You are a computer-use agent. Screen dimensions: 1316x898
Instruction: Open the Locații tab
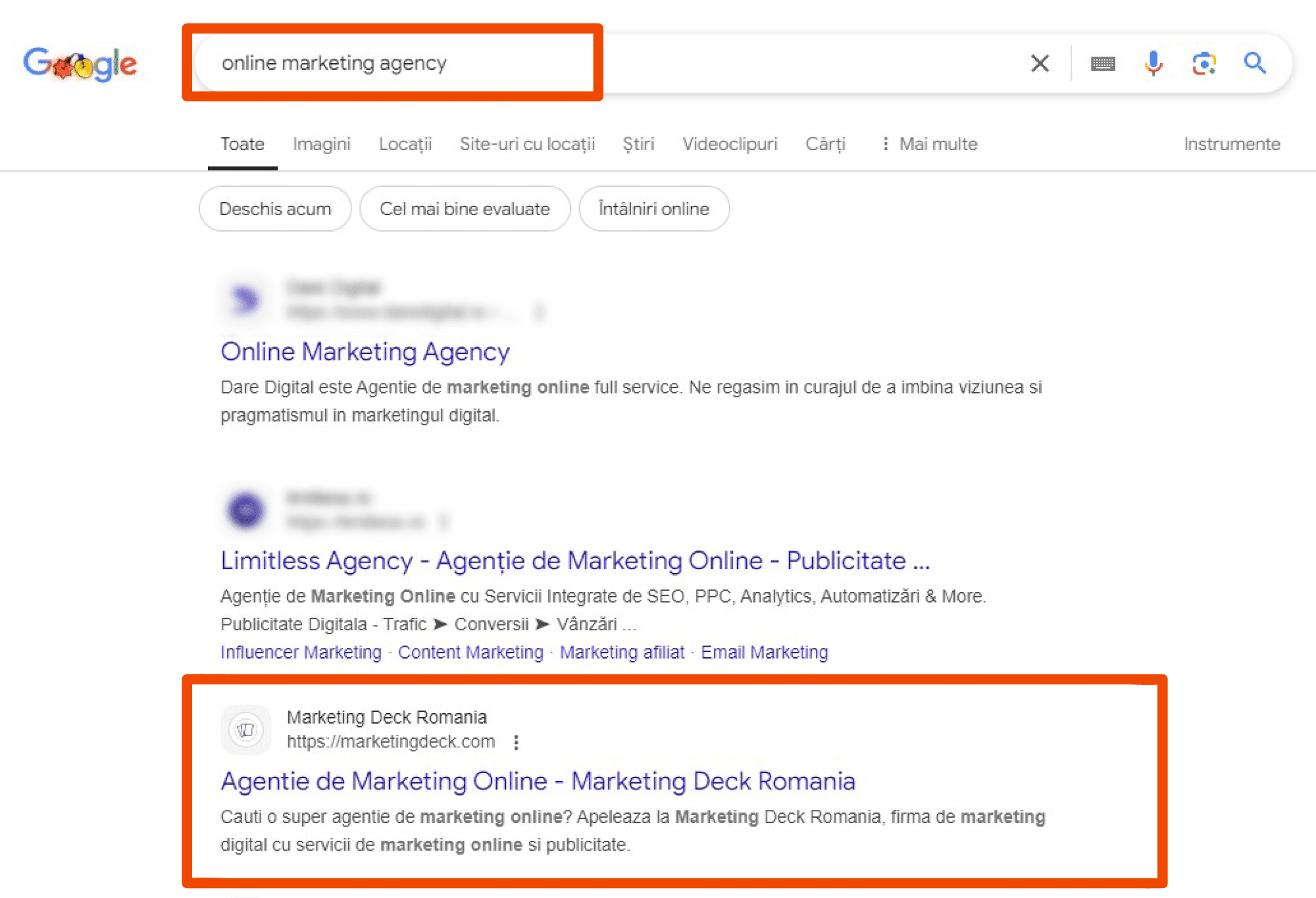(405, 144)
